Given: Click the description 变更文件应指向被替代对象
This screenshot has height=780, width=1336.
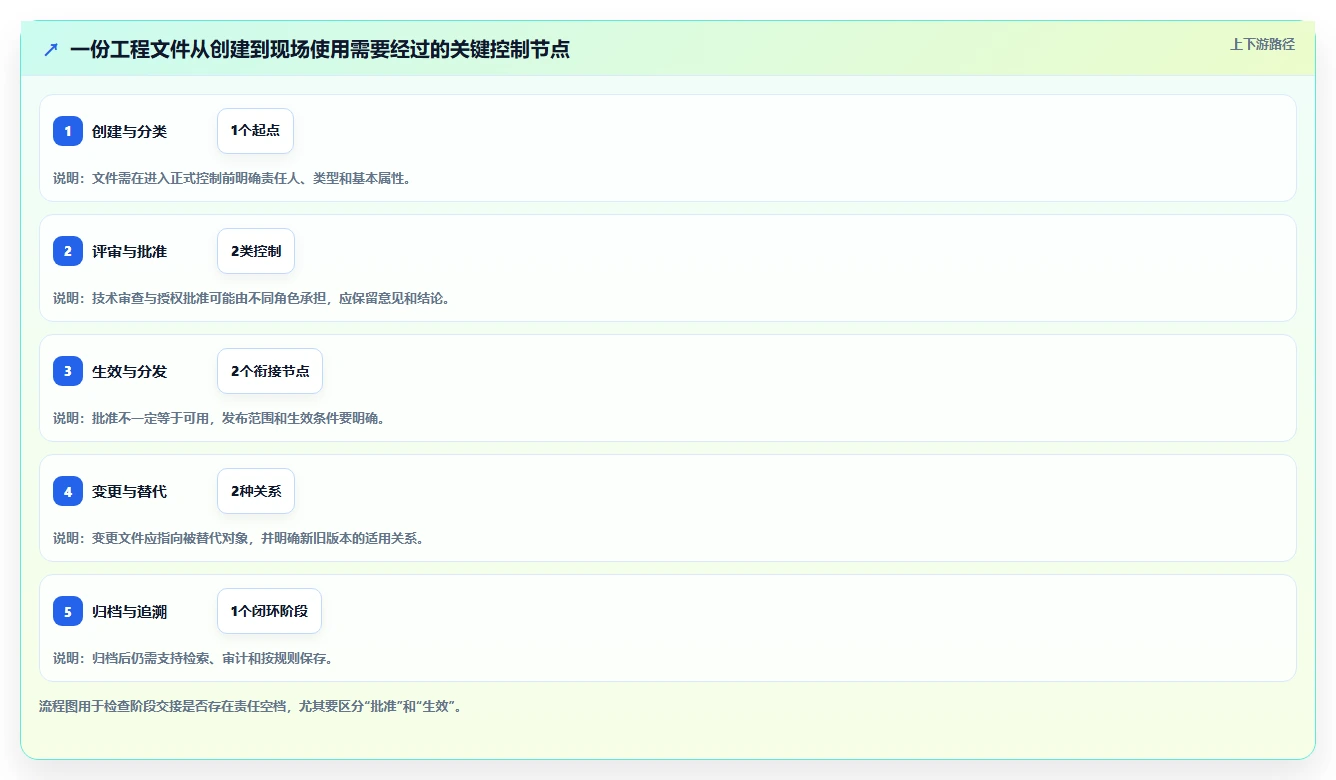Looking at the screenshot, I should click(x=238, y=538).
